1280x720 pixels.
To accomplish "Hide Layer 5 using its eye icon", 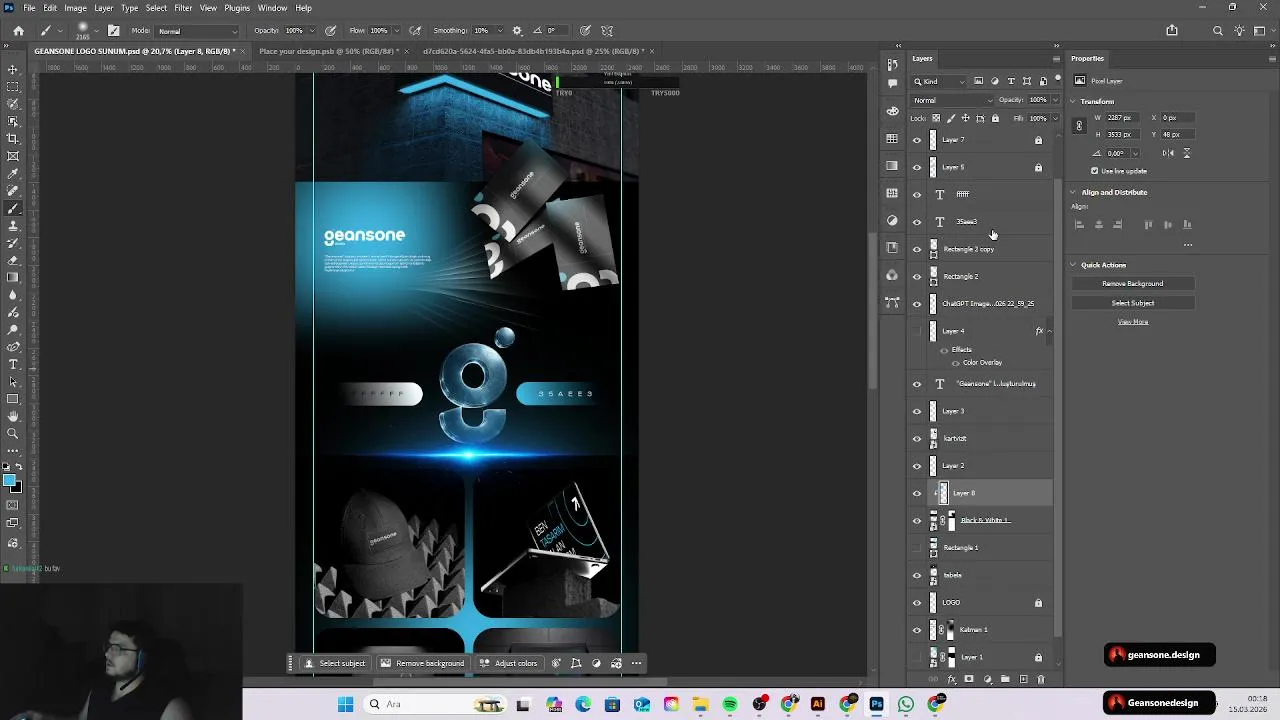I will click(917, 167).
